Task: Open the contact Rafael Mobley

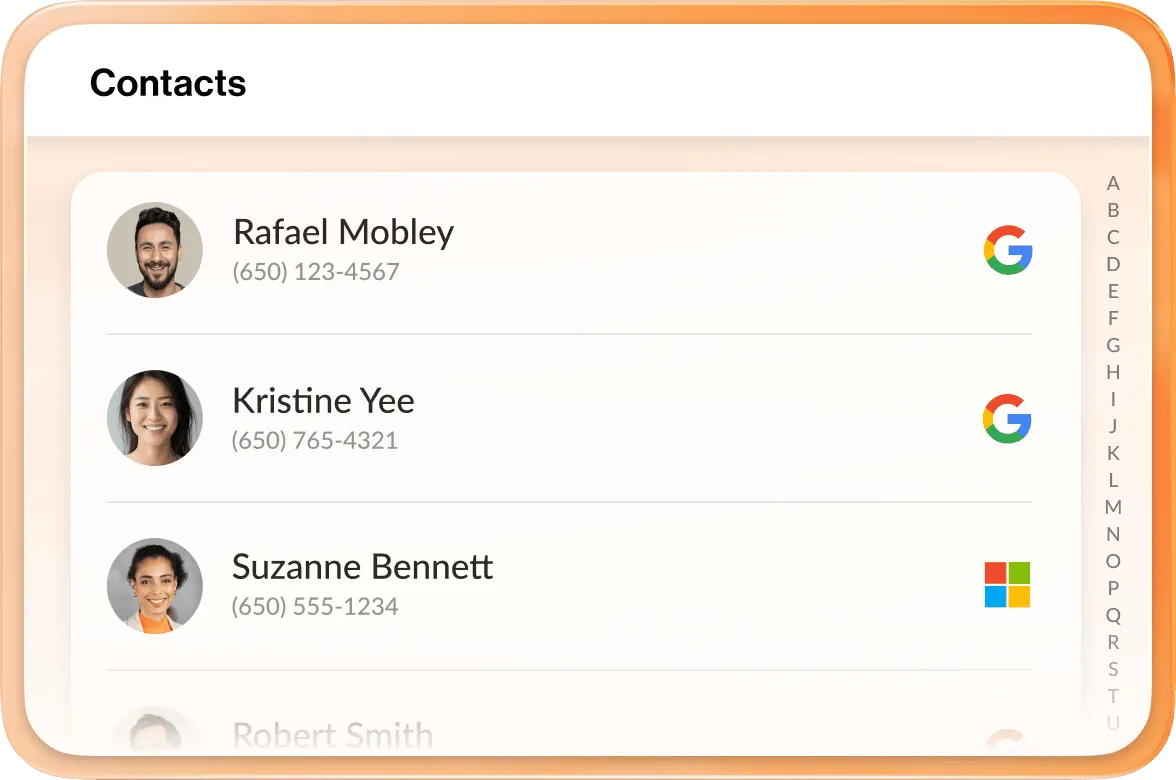Action: [x=343, y=232]
